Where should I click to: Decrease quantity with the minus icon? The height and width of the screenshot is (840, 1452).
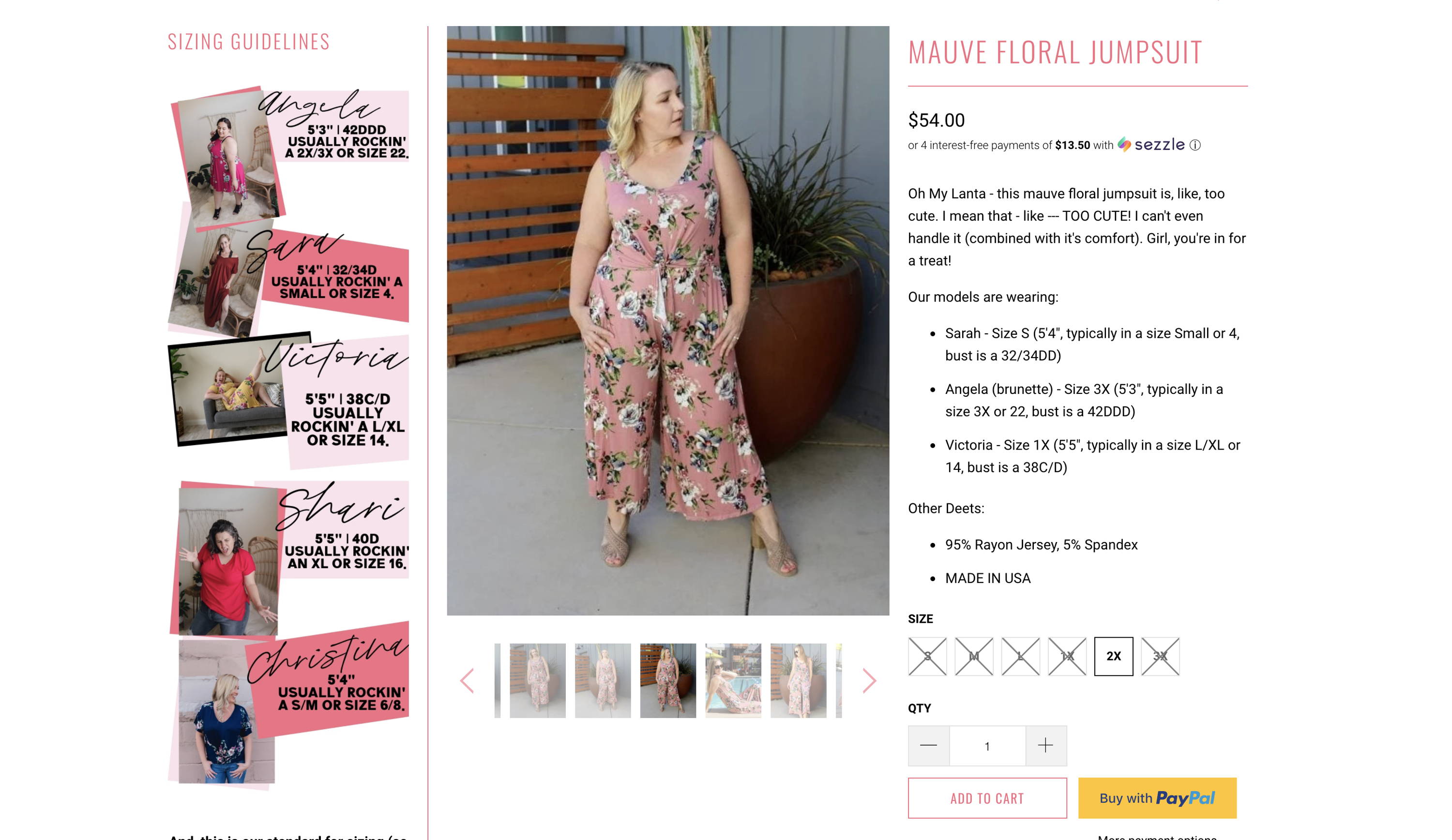(928, 746)
